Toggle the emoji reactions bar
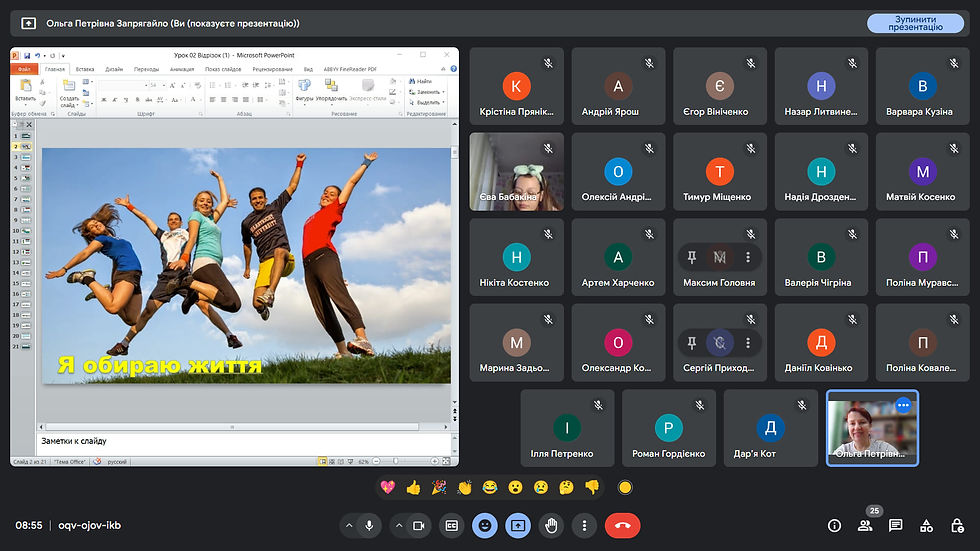 click(485, 526)
